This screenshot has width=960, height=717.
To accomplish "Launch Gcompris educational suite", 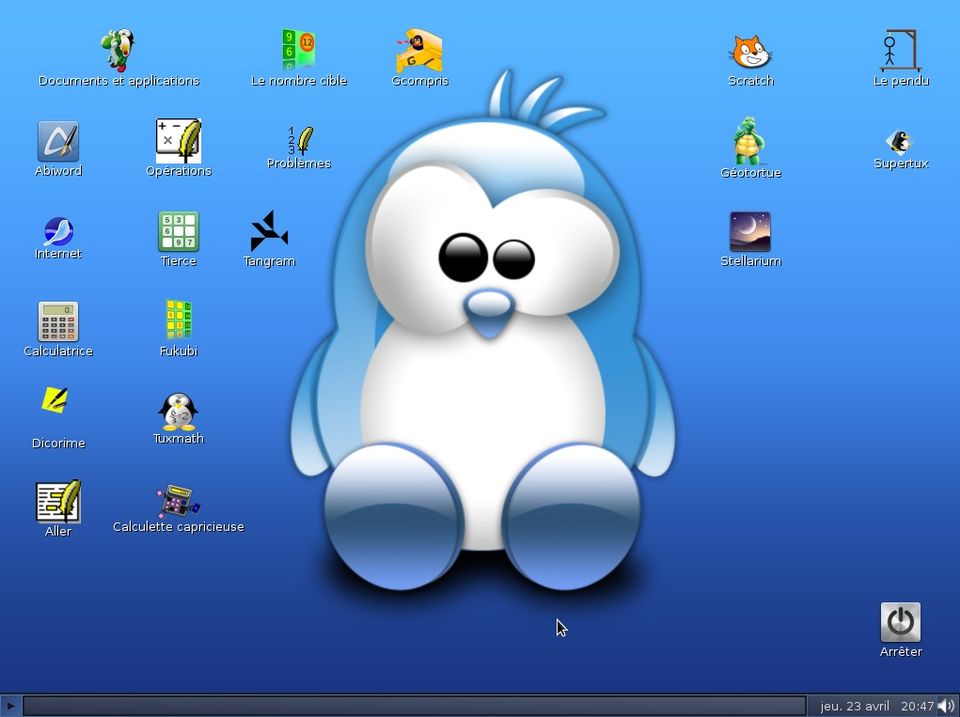I will point(420,49).
